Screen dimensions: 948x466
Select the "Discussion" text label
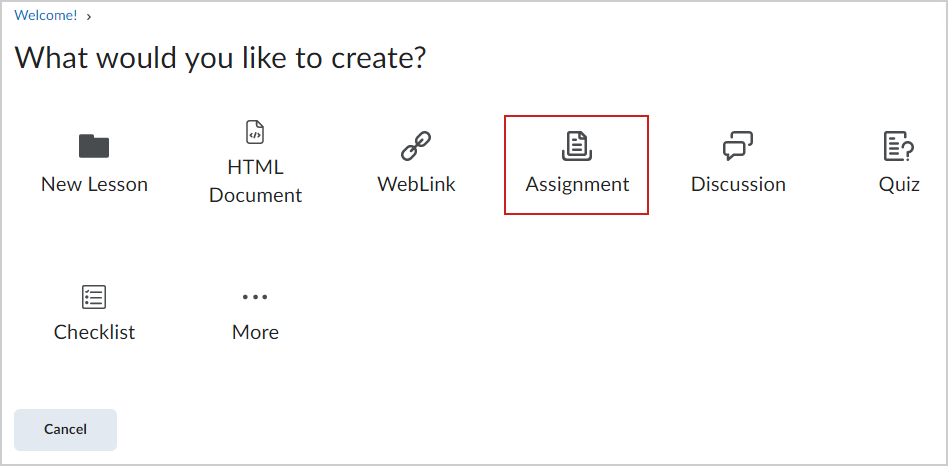coord(738,184)
